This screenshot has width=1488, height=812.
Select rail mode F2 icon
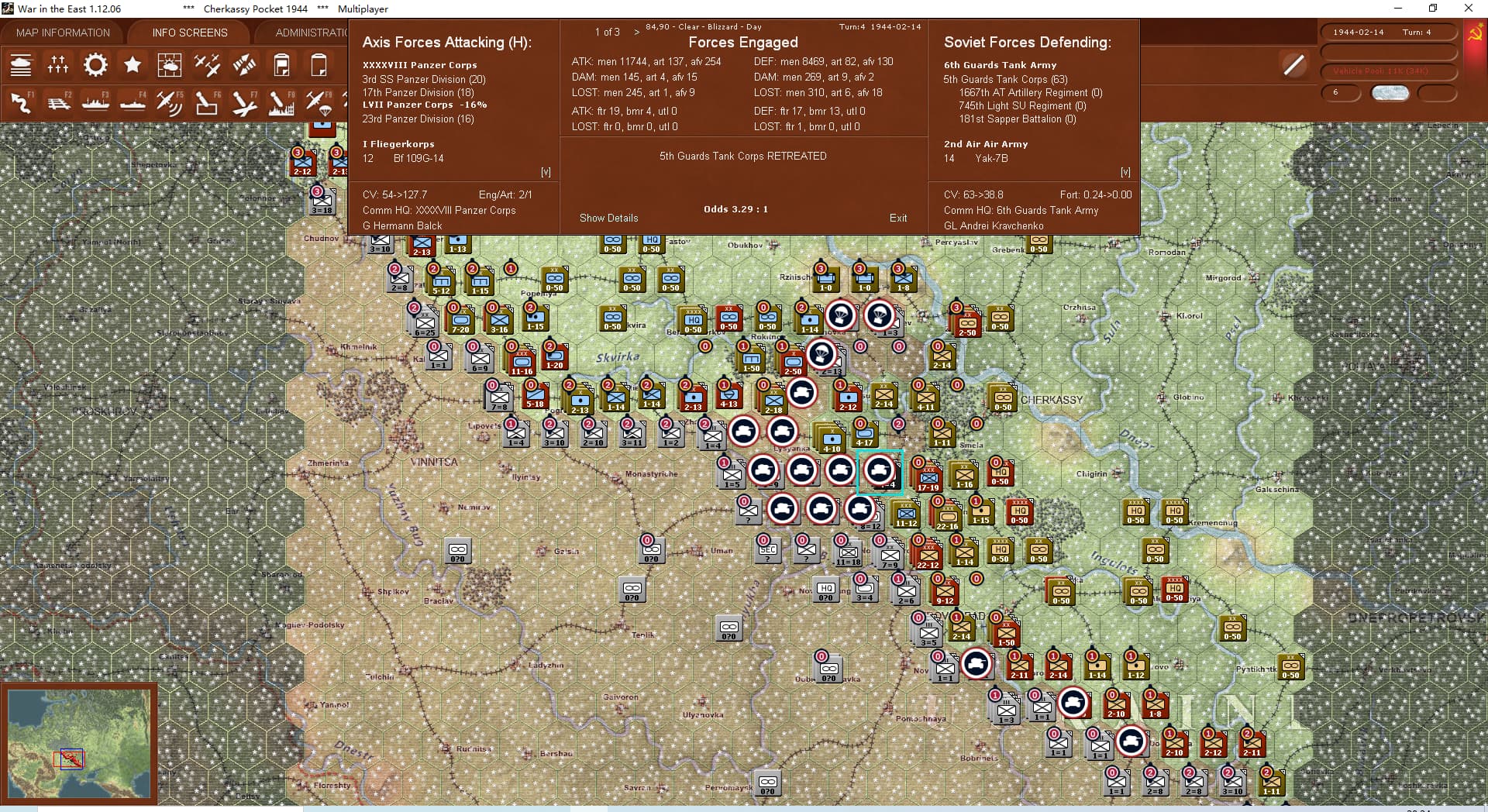(x=58, y=102)
